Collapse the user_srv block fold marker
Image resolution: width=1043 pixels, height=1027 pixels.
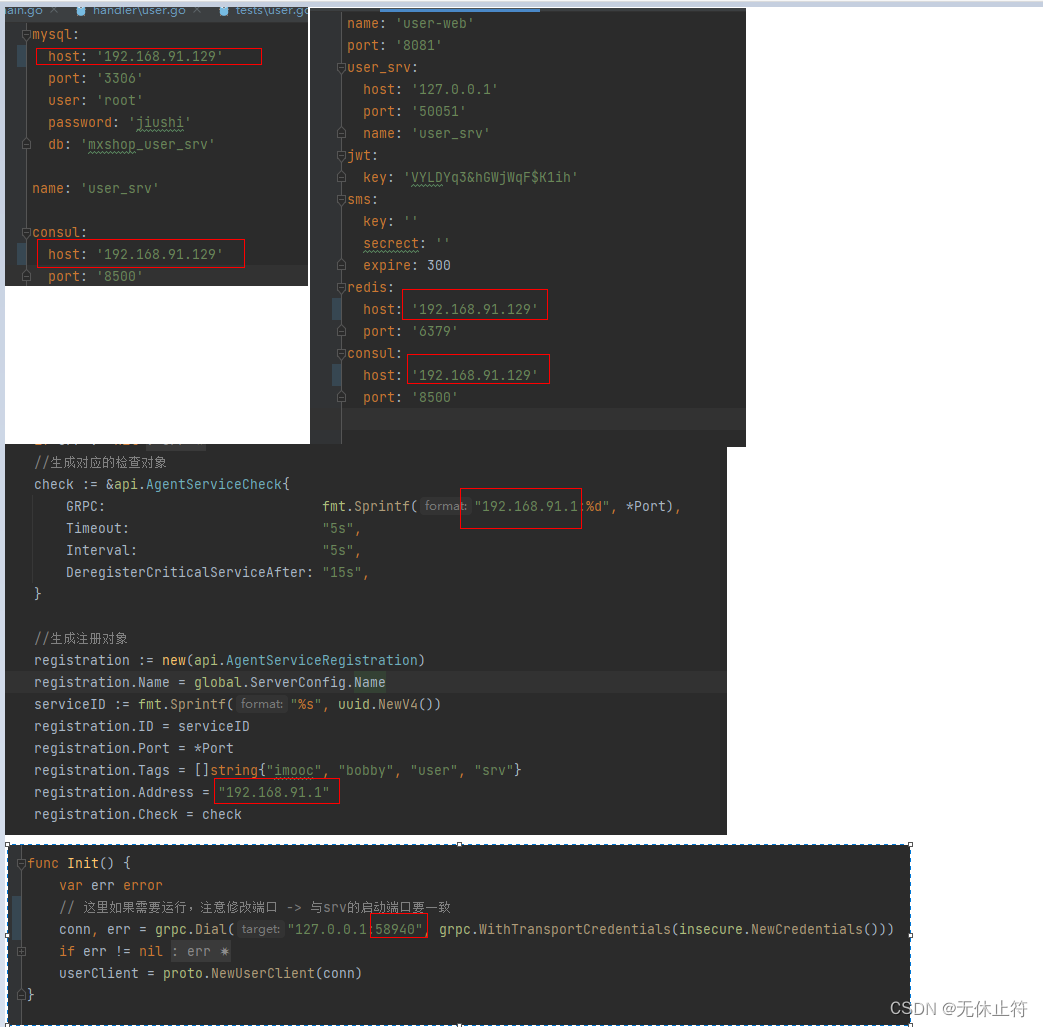pos(341,67)
